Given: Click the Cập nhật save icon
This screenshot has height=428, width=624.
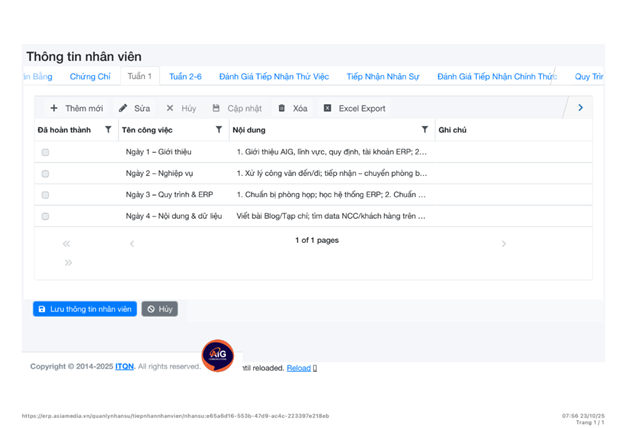Looking at the screenshot, I should (x=216, y=108).
